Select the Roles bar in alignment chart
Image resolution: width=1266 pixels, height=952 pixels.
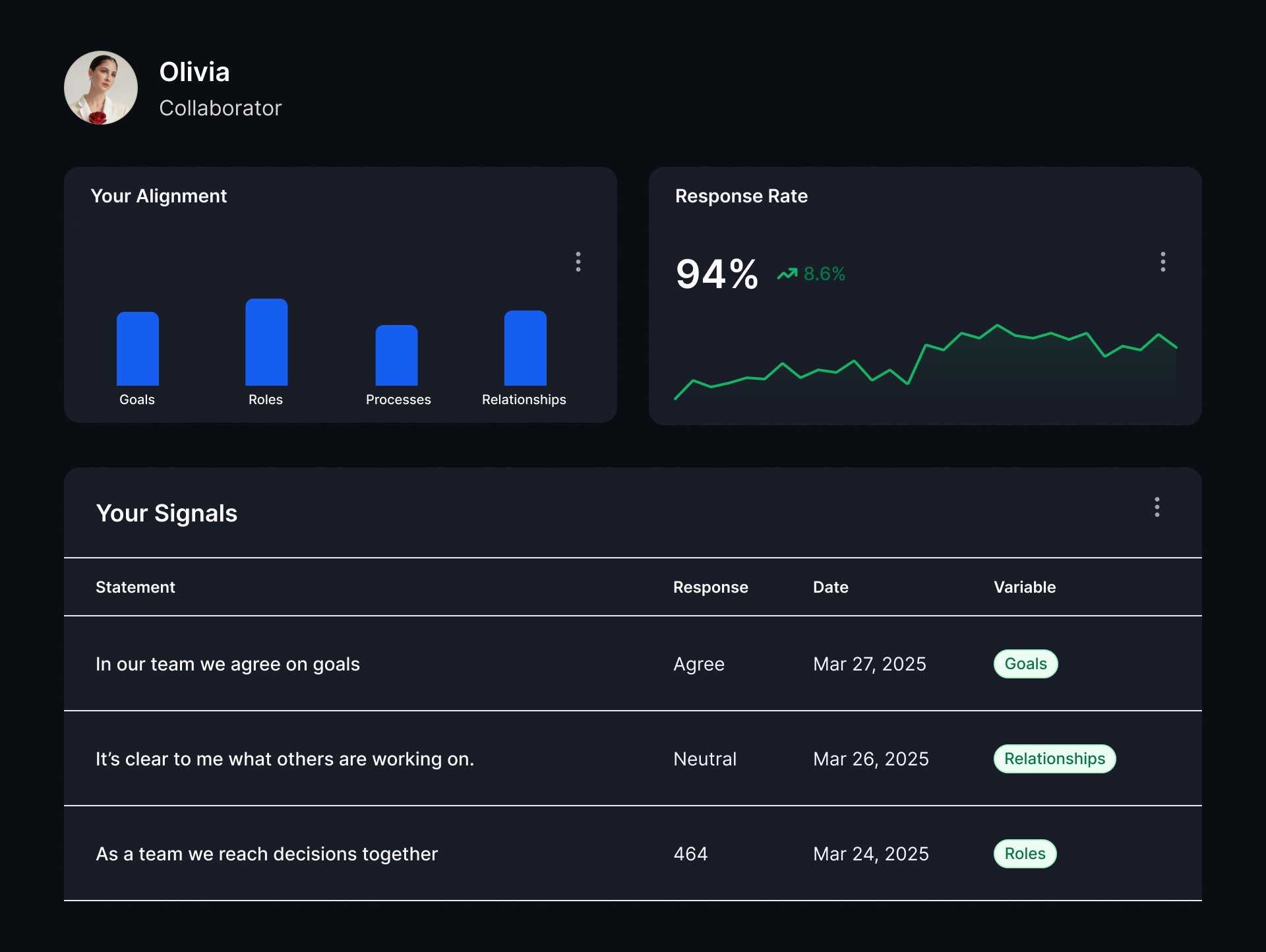266,342
